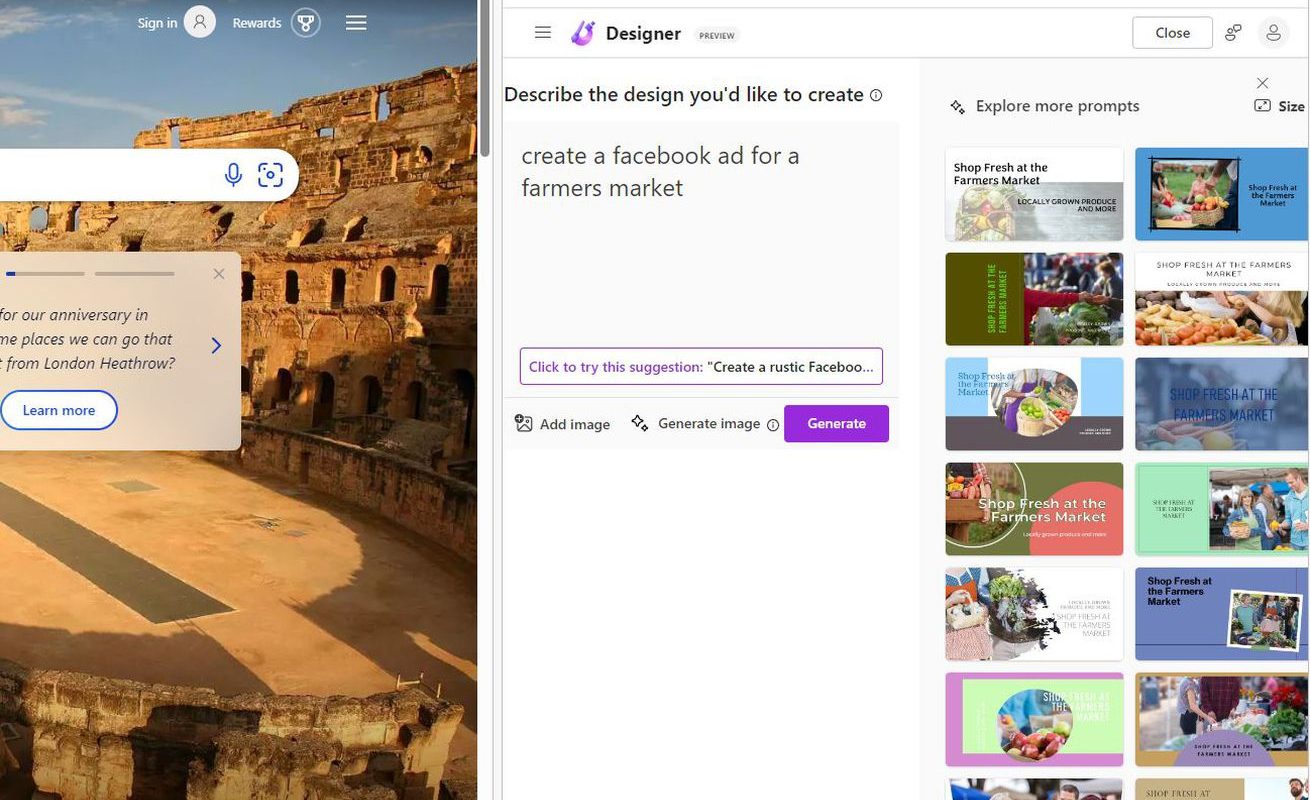The image size is (1310, 800).
Task: Select the light blue circular-photo template
Action: point(1034,404)
